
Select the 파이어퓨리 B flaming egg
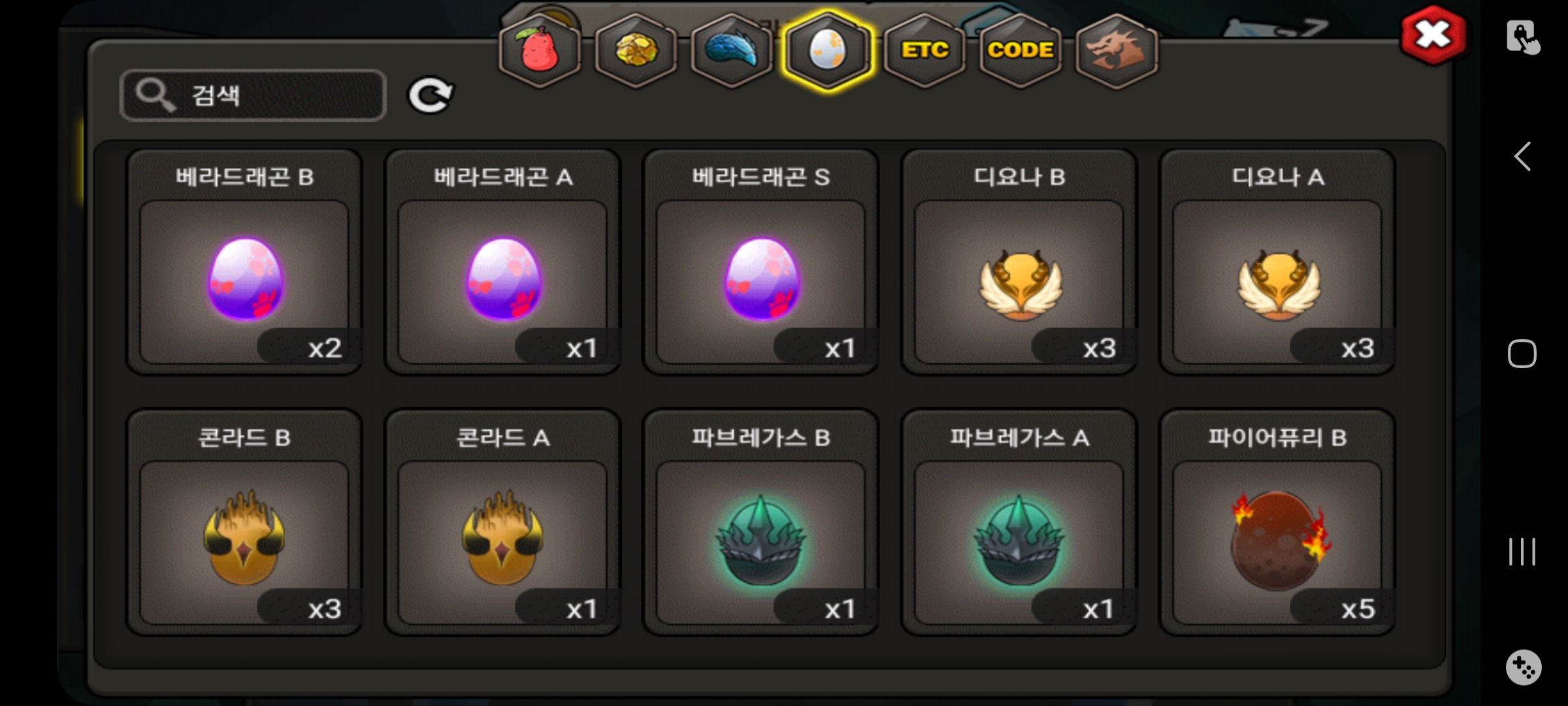point(1277,522)
